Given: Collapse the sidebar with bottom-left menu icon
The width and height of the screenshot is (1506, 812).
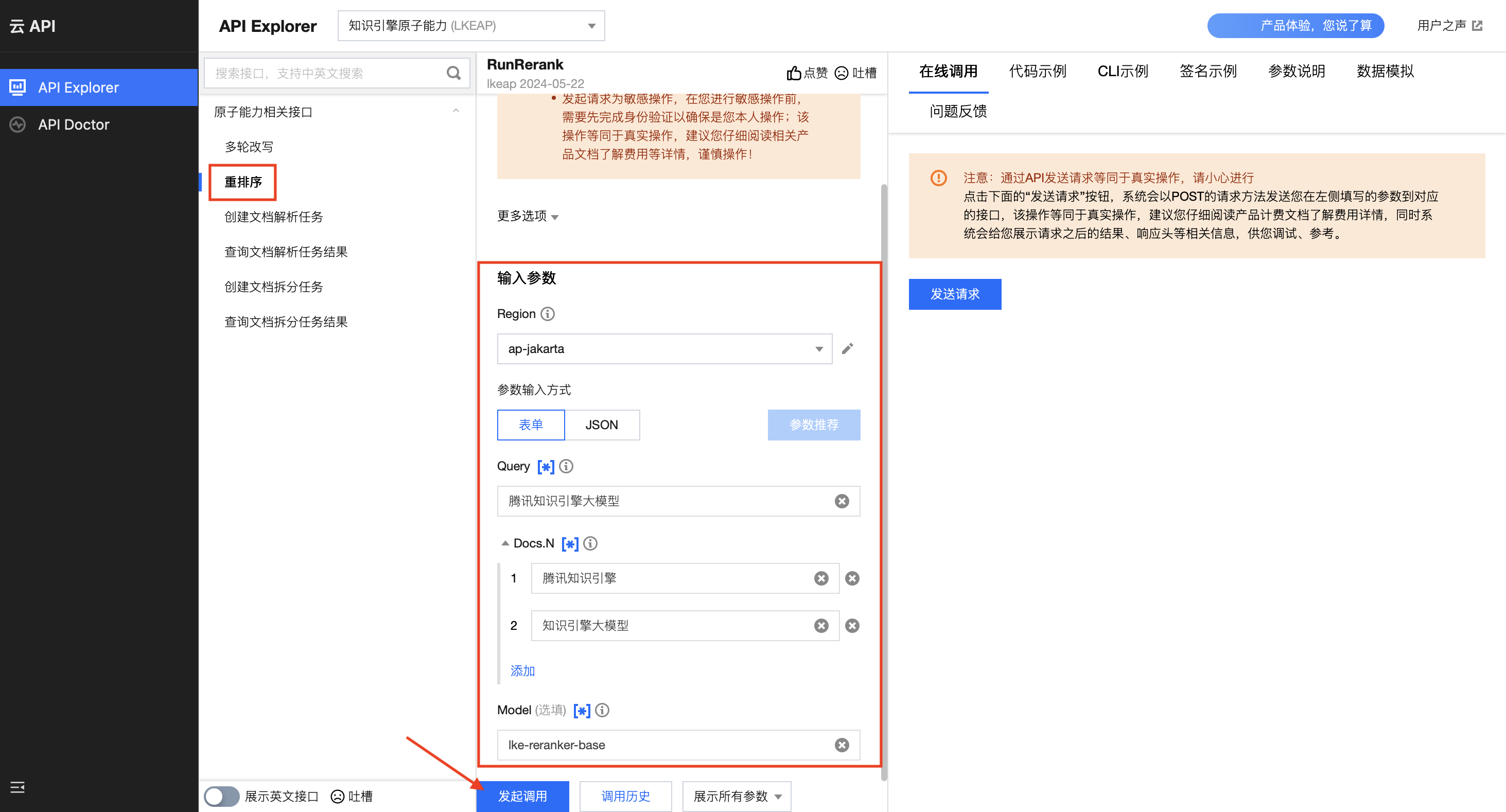Looking at the screenshot, I should (x=17, y=787).
